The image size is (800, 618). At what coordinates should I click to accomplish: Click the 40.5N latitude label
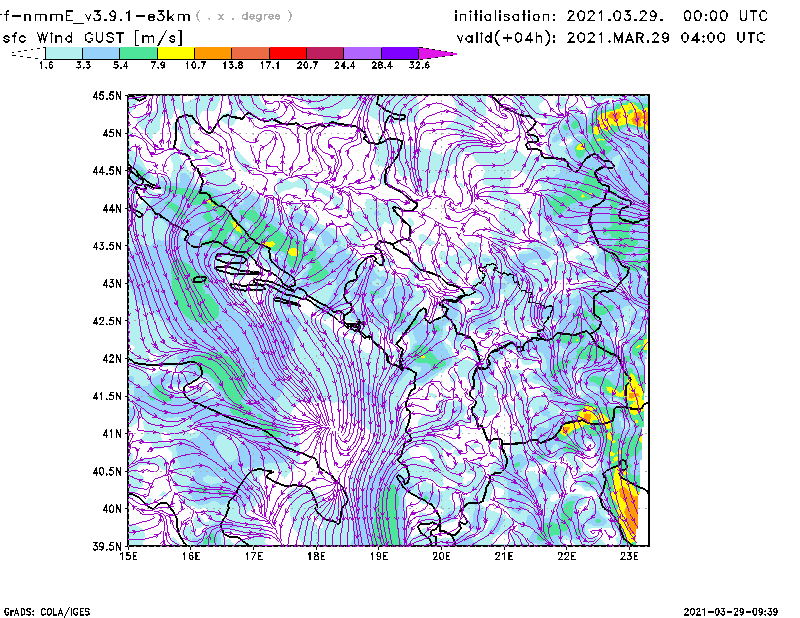(107, 471)
